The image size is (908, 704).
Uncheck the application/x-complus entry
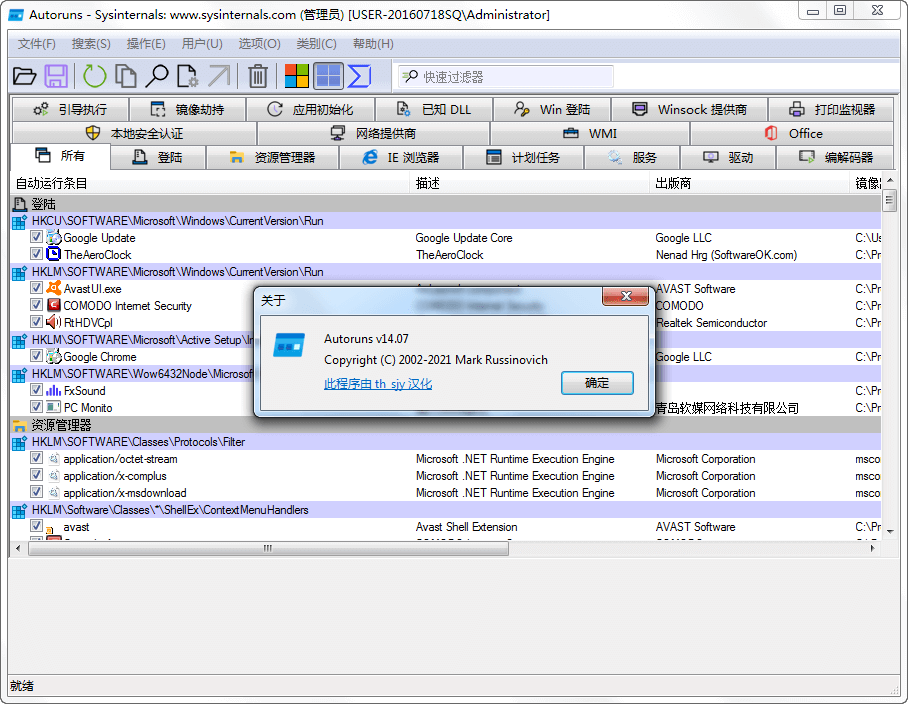pyautogui.click(x=36, y=475)
